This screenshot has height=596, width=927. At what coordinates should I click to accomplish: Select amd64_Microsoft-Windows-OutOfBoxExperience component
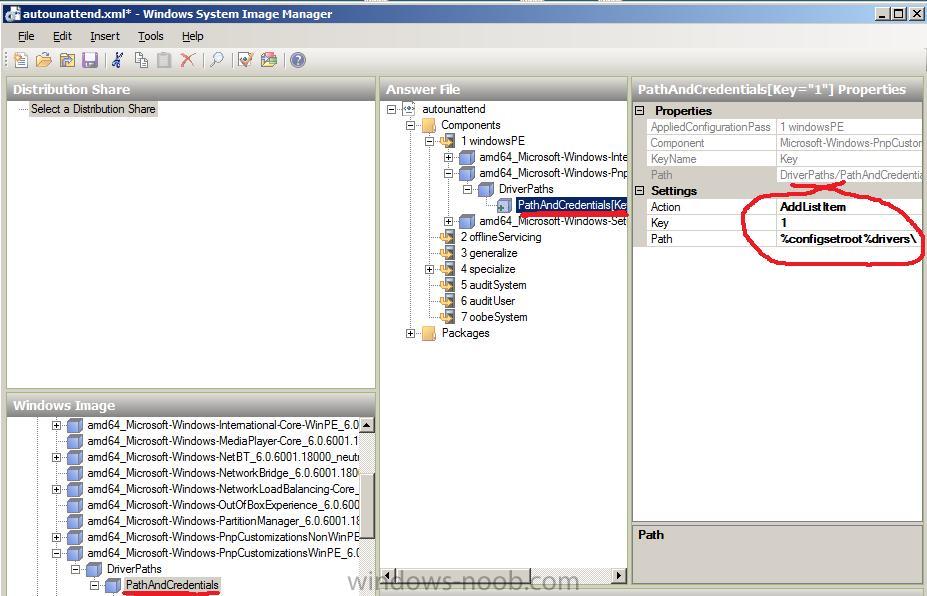pos(223,505)
